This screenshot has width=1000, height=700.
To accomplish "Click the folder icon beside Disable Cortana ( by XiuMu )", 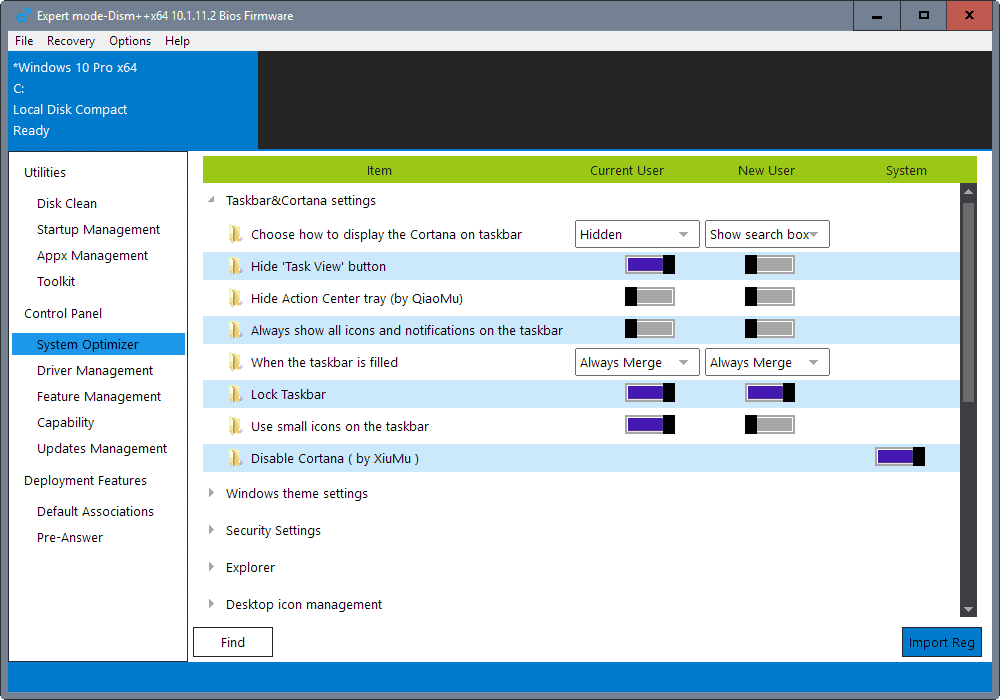I will pyautogui.click(x=233, y=457).
